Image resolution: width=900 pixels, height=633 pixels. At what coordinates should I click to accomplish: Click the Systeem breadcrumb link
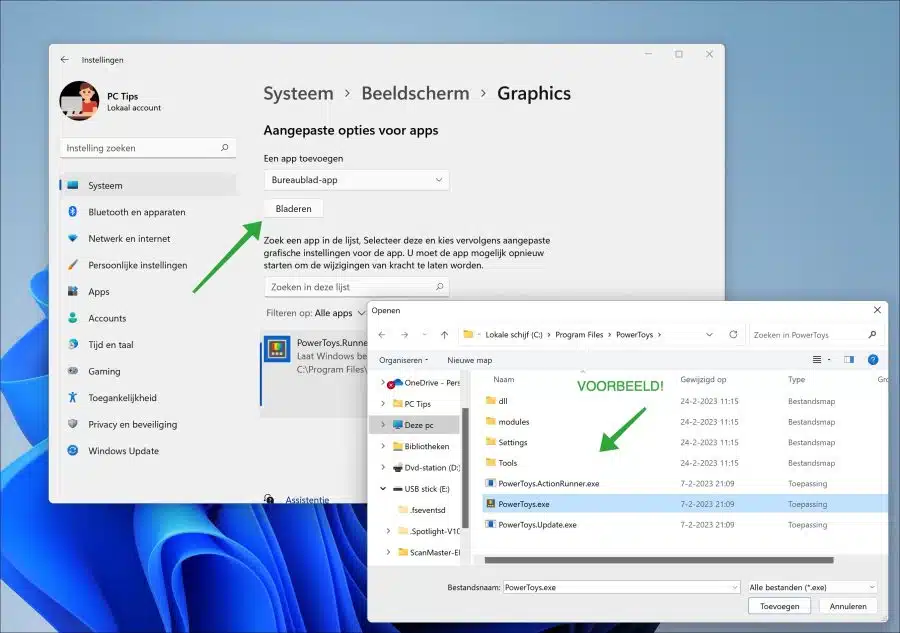tap(298, 93)
